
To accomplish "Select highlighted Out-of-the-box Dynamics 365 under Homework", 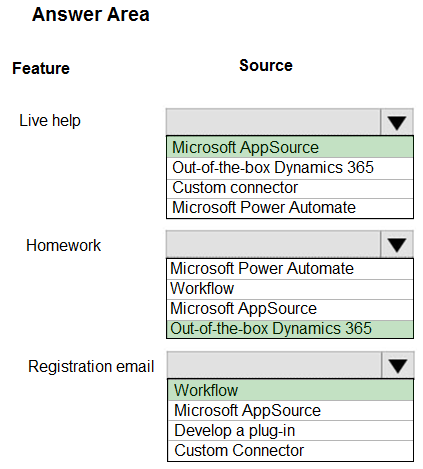I will [290, 329].
